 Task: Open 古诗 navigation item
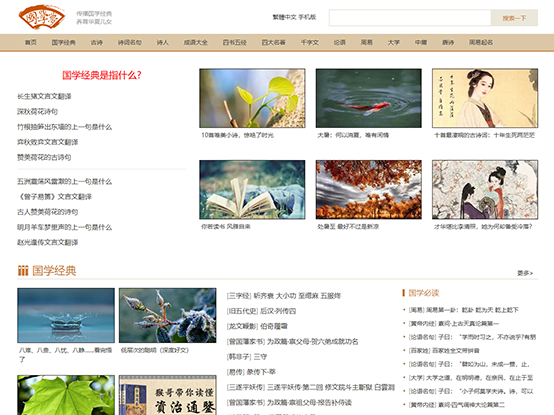pyautogui.click(x=96, y=42)
